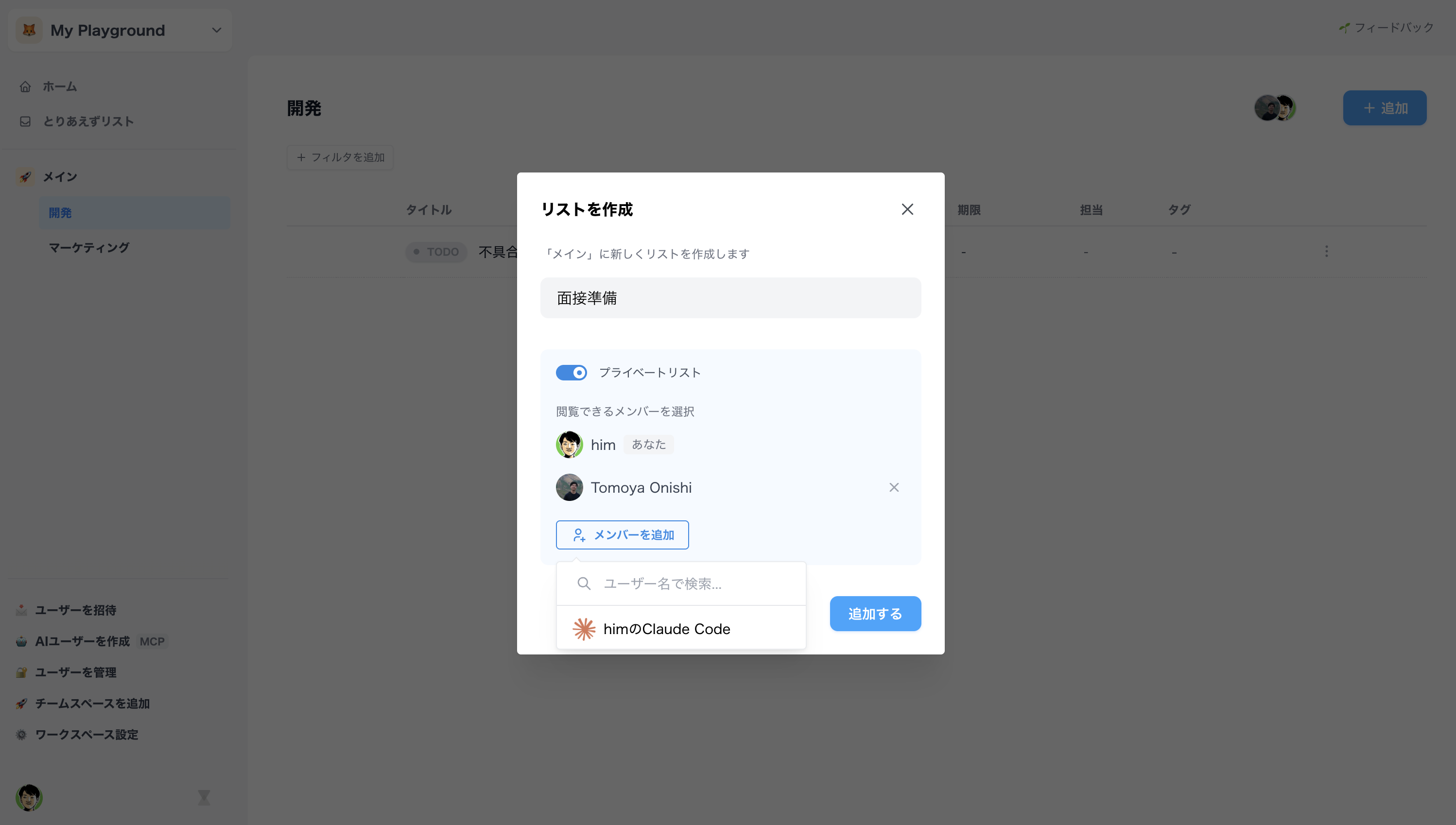Image resolution: width=1456 pixels, height=825 pixels.
Task: Remove Tomoya Onishi from members
Action: 894,487
